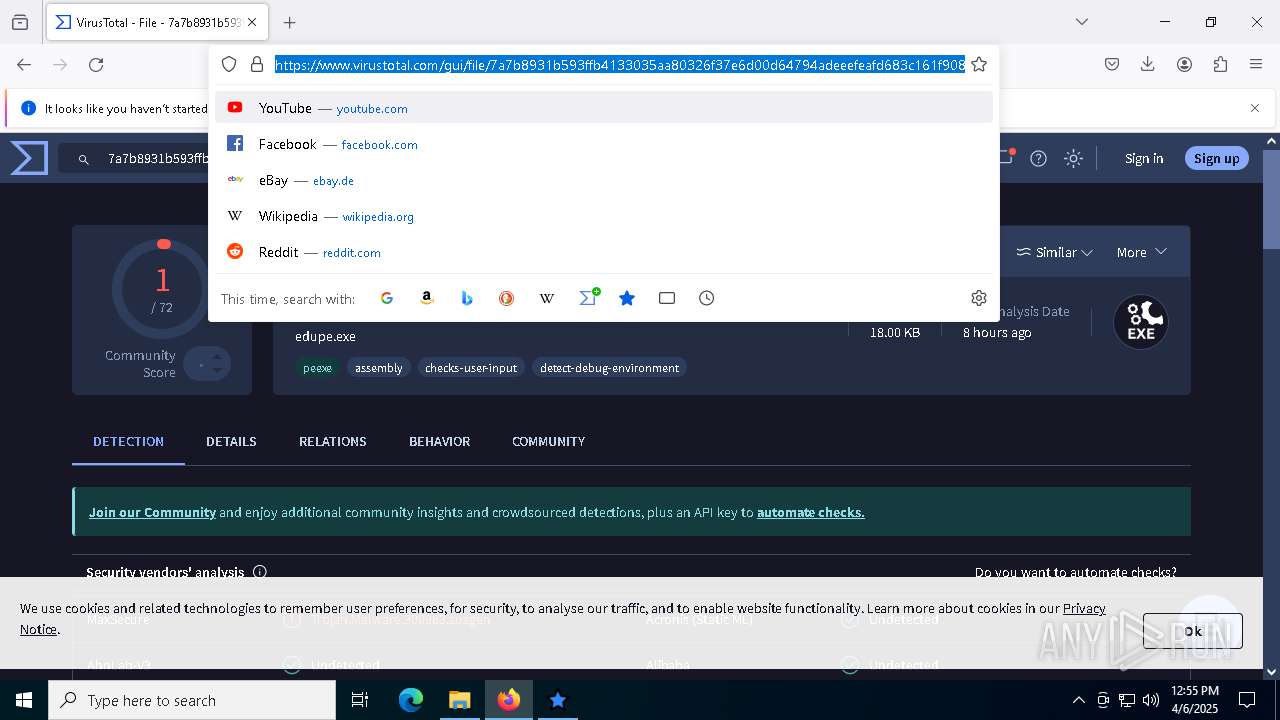Select Facebook suggestion
The width and height of the screenshot is (1280, 720).
pyautogui.click(x=604, y=144)
